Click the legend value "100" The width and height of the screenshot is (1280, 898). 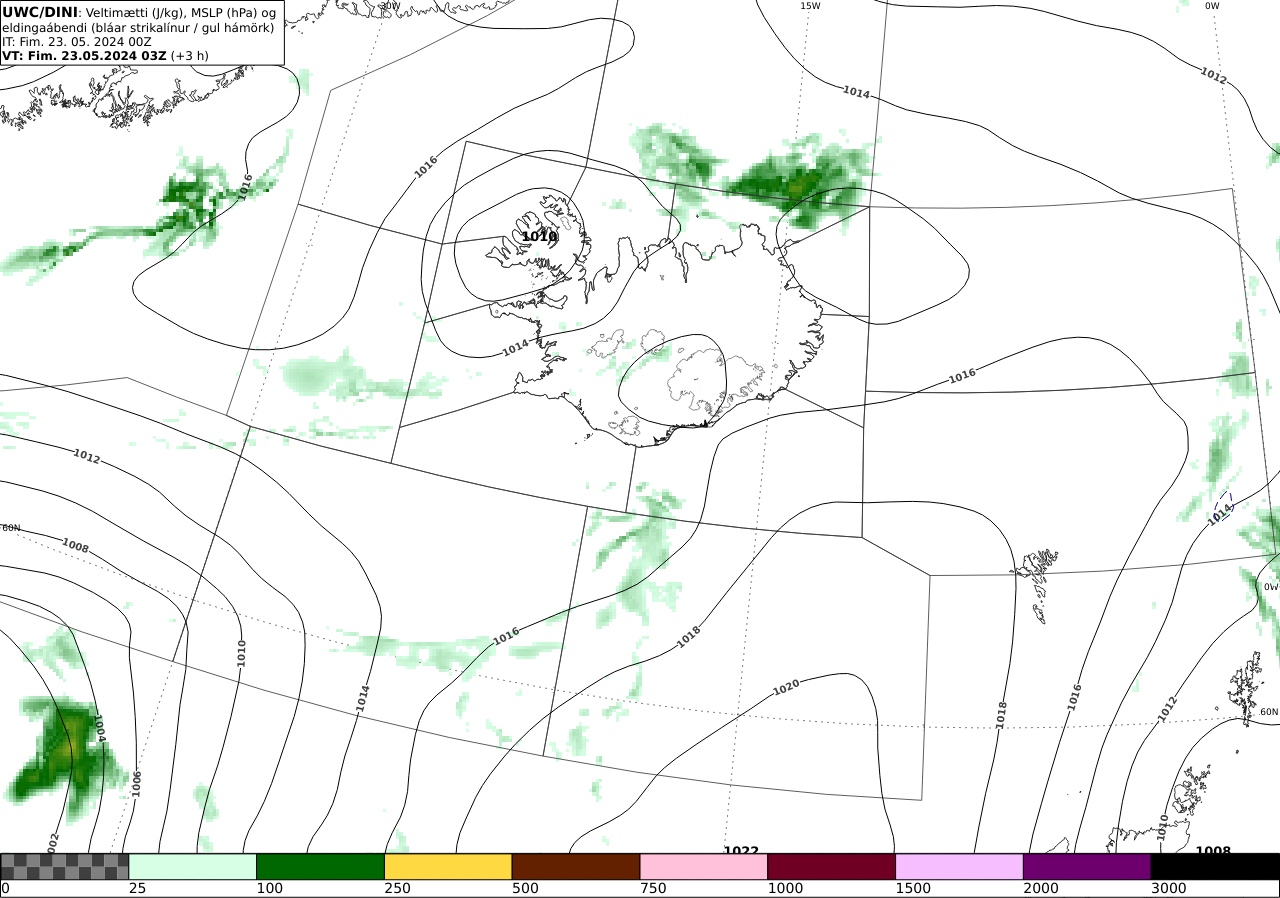pyautogui.click(x=270, y=888)
